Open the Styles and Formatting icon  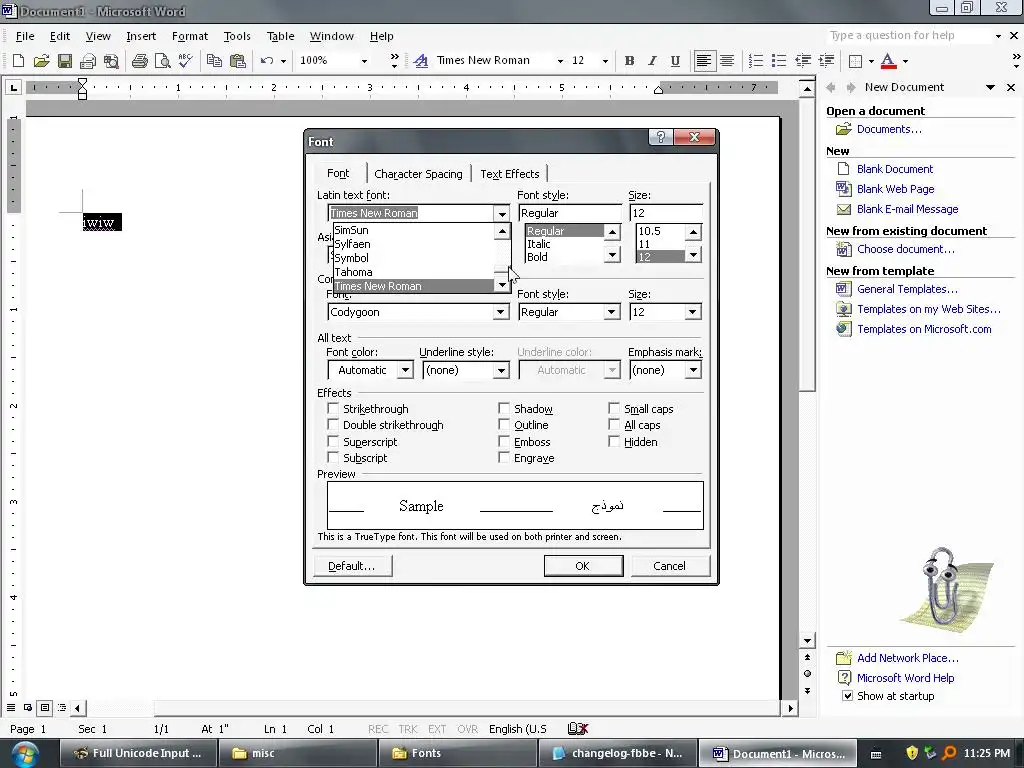421,61
